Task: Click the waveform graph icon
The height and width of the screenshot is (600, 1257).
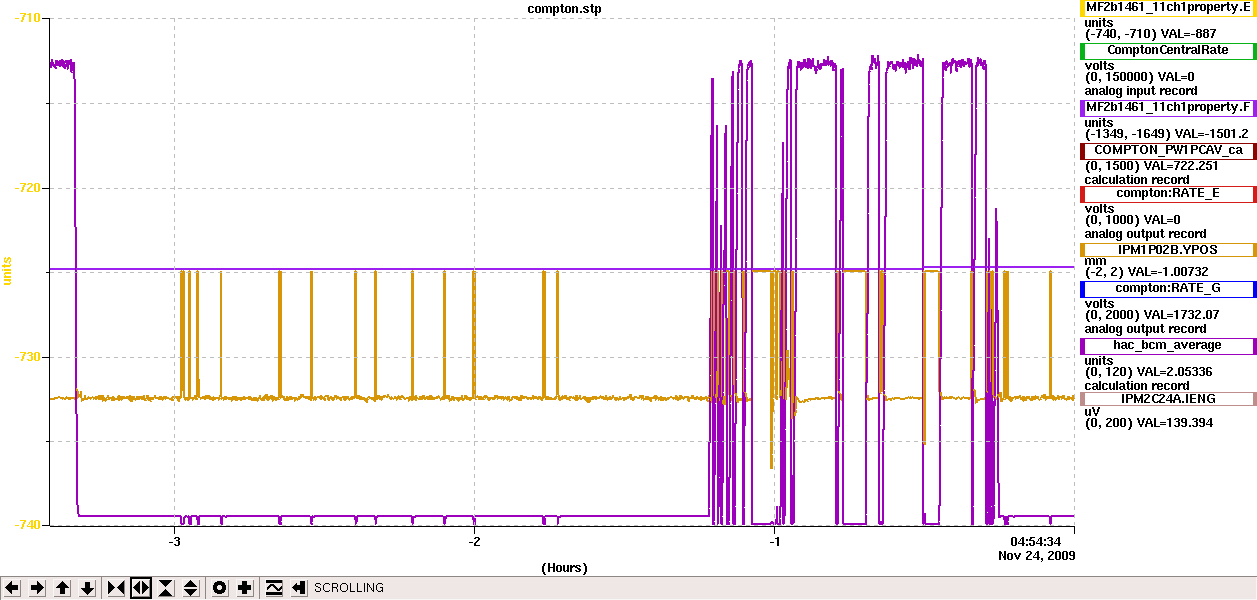Action: click(274, 588)
